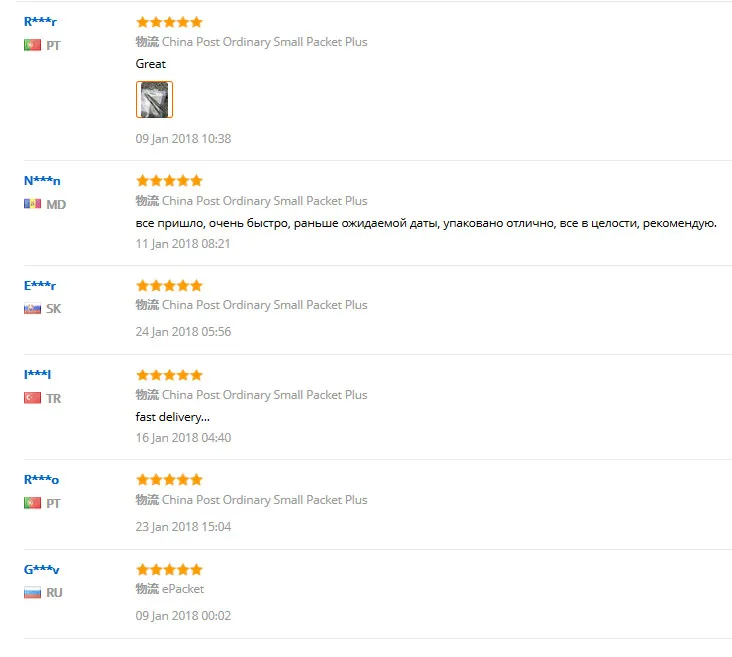Click the star rating on G***v's ePacket review

coord(169,569)
